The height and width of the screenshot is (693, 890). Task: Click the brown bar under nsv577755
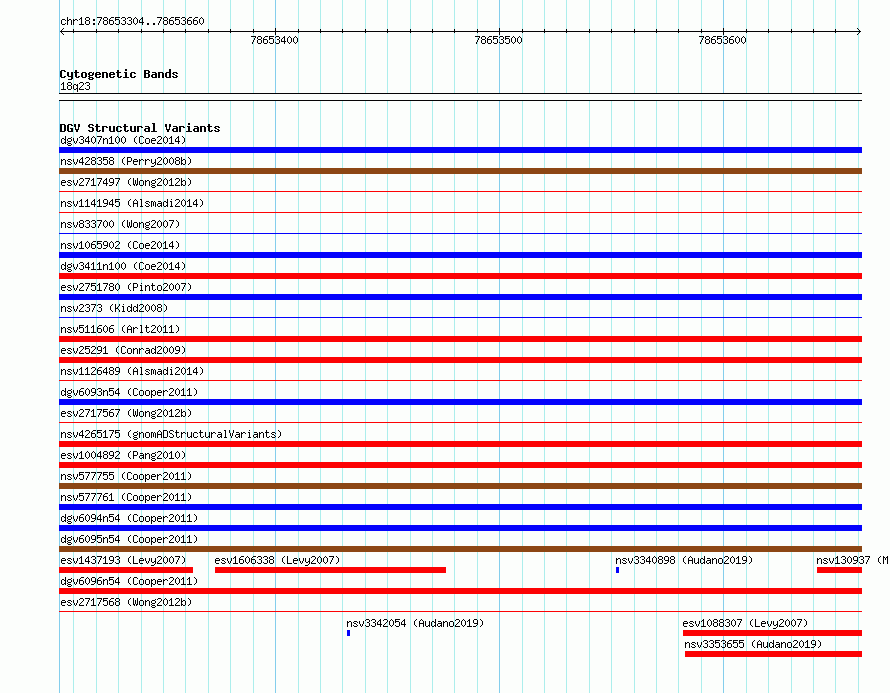(x=460, y=486)
